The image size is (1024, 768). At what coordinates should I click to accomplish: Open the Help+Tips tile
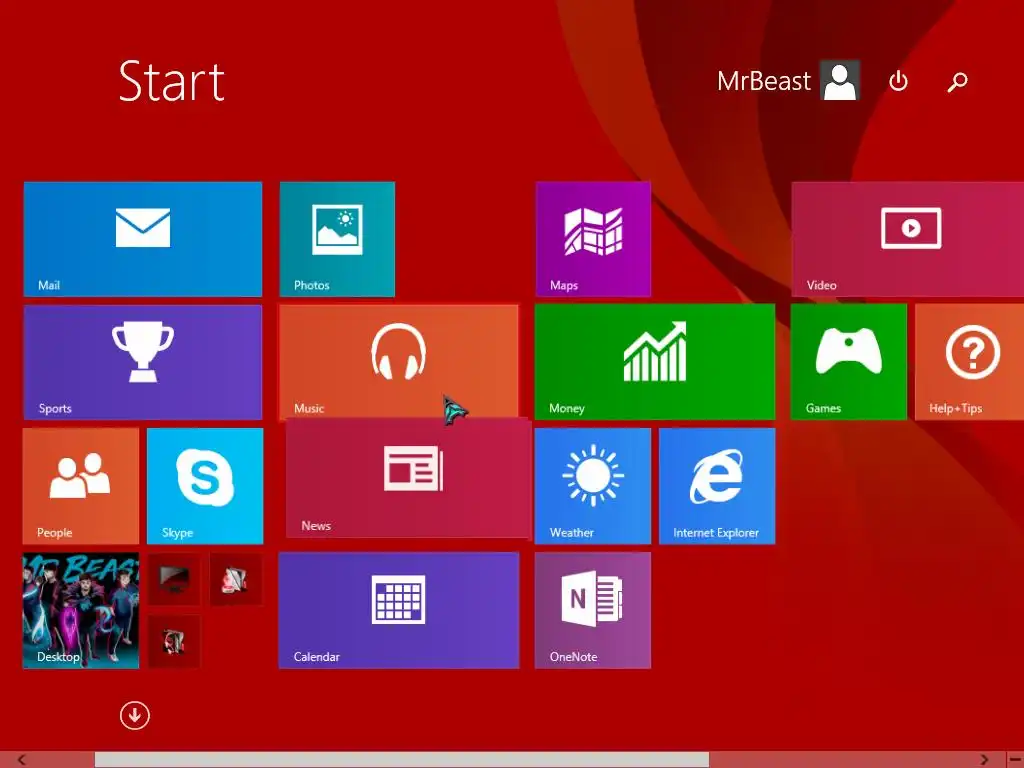click(969, 362)
